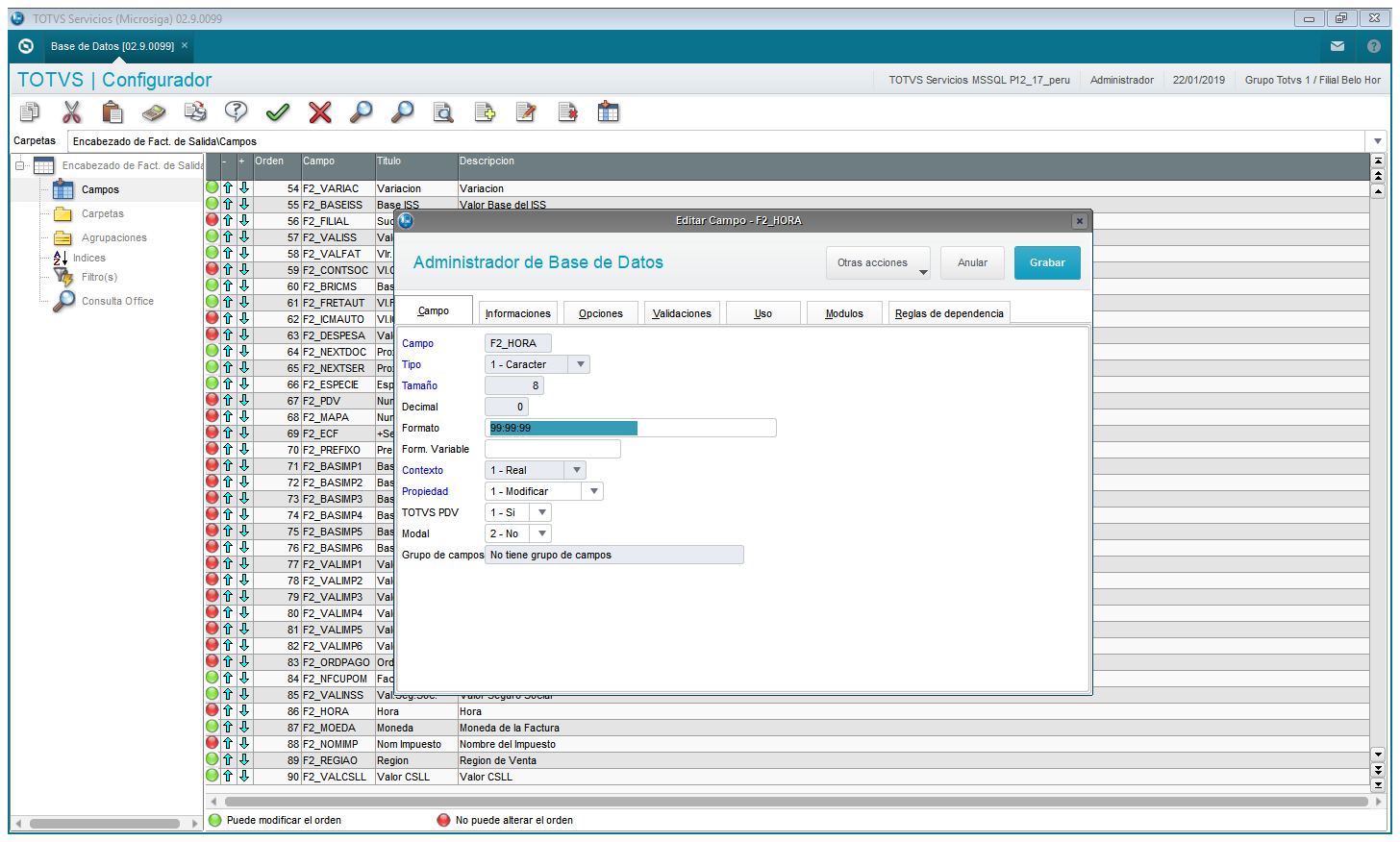Switch to the Informaciones tab
Image resolution: width=1400 pixels, height=842 pixels.
coord(518,313)
